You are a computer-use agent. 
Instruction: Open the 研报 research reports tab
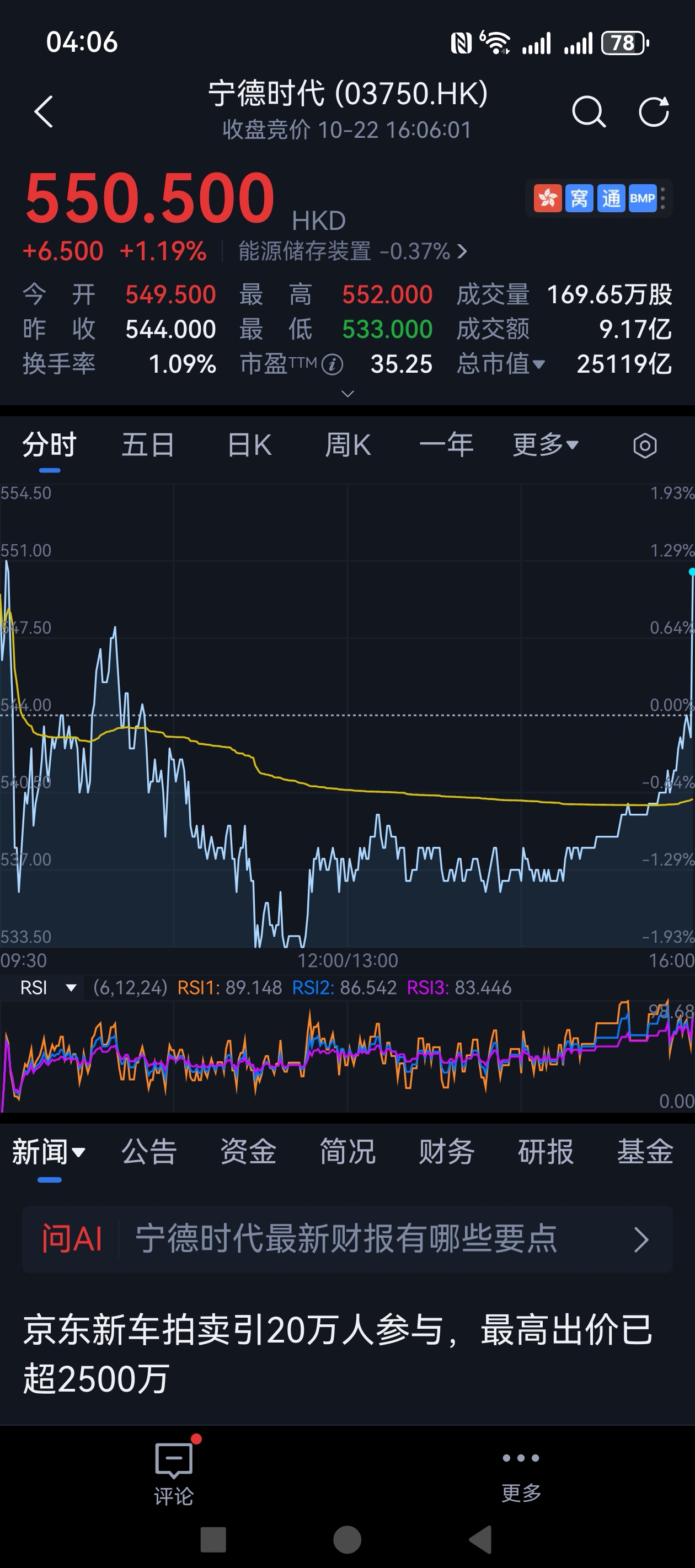coord(546,1151)
